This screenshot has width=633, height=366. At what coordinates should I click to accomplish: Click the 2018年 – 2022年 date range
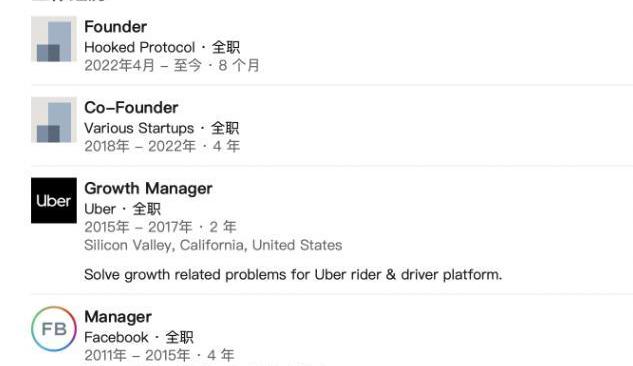click(x=140, y=146)
